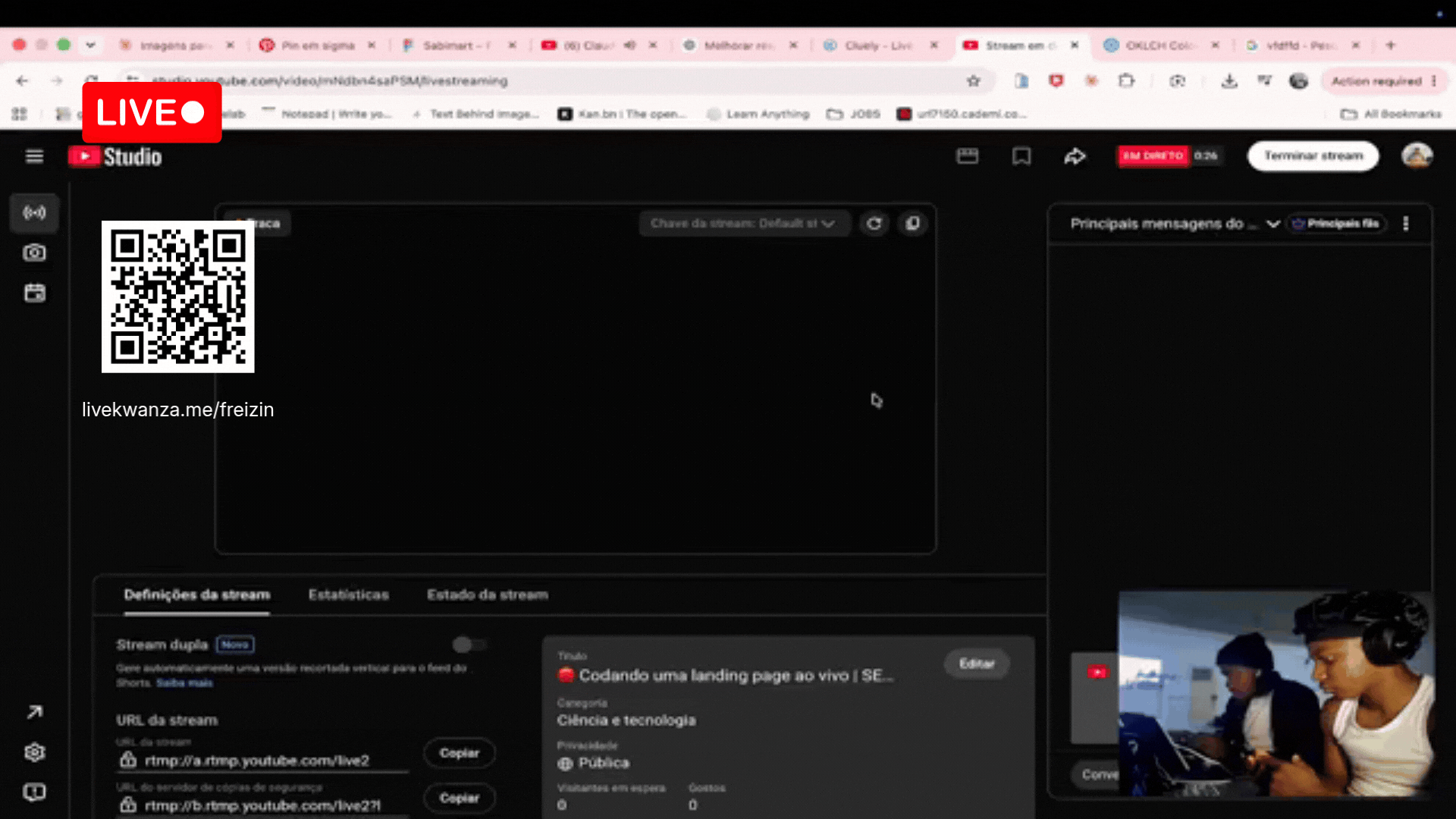Toggle the Stream dupla switch

469,645
